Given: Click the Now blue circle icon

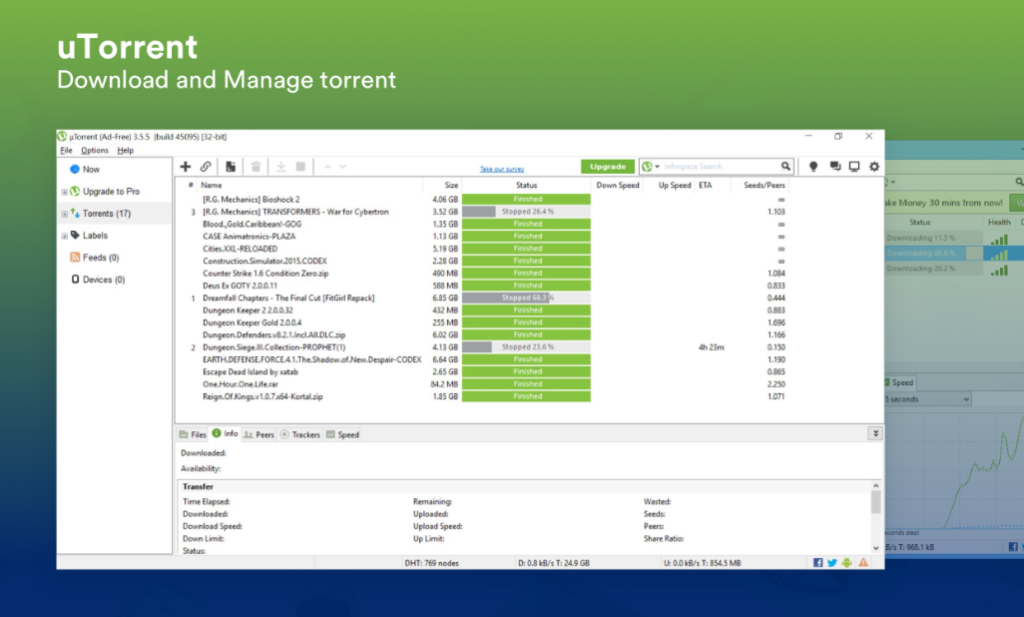Looking at the screenshot, I should point(75,169).
